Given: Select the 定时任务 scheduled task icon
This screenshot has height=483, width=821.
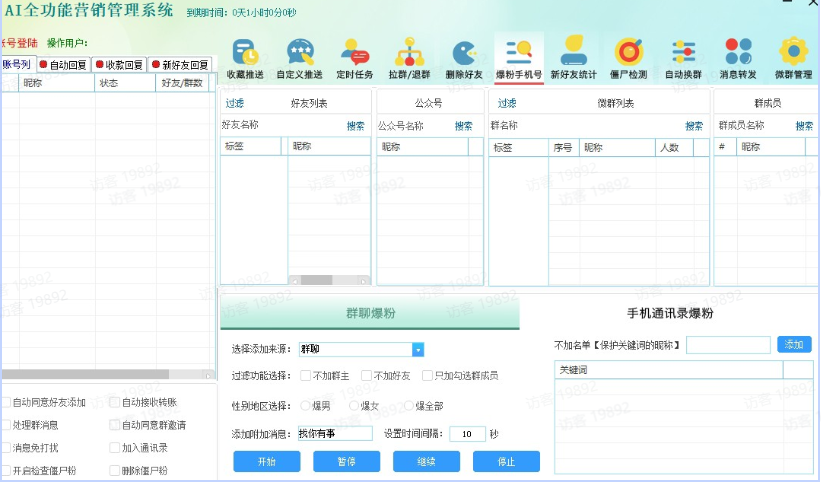Looking at the screenshot, I should click(355, 58).
